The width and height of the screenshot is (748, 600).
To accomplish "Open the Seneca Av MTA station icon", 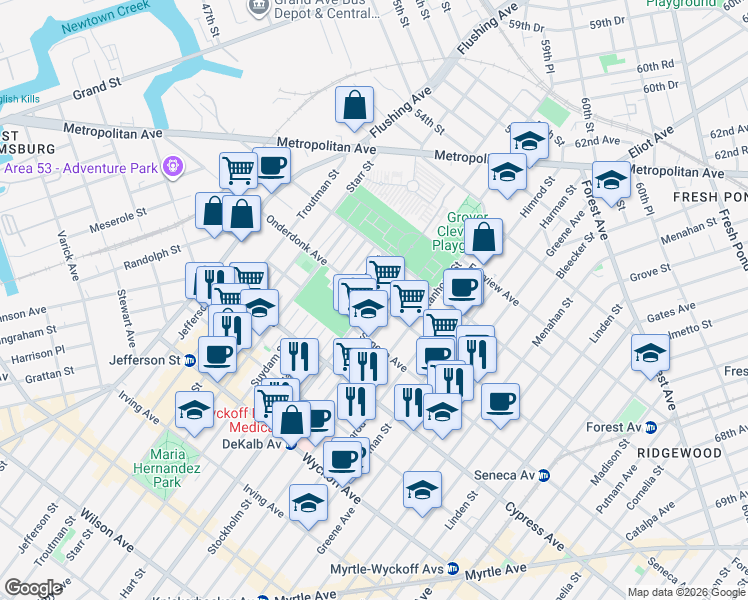I will point(544,476).
